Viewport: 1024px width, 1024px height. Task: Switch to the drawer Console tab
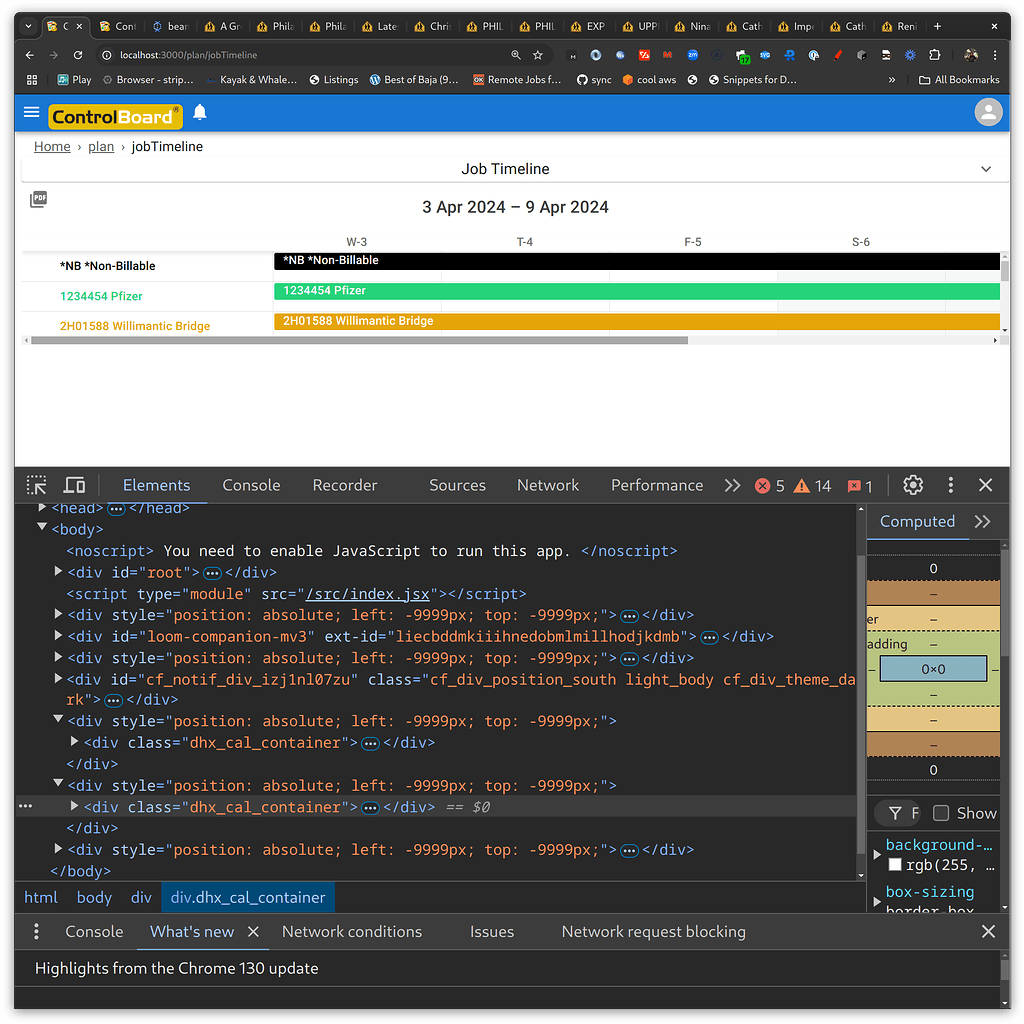pos(94,931)
